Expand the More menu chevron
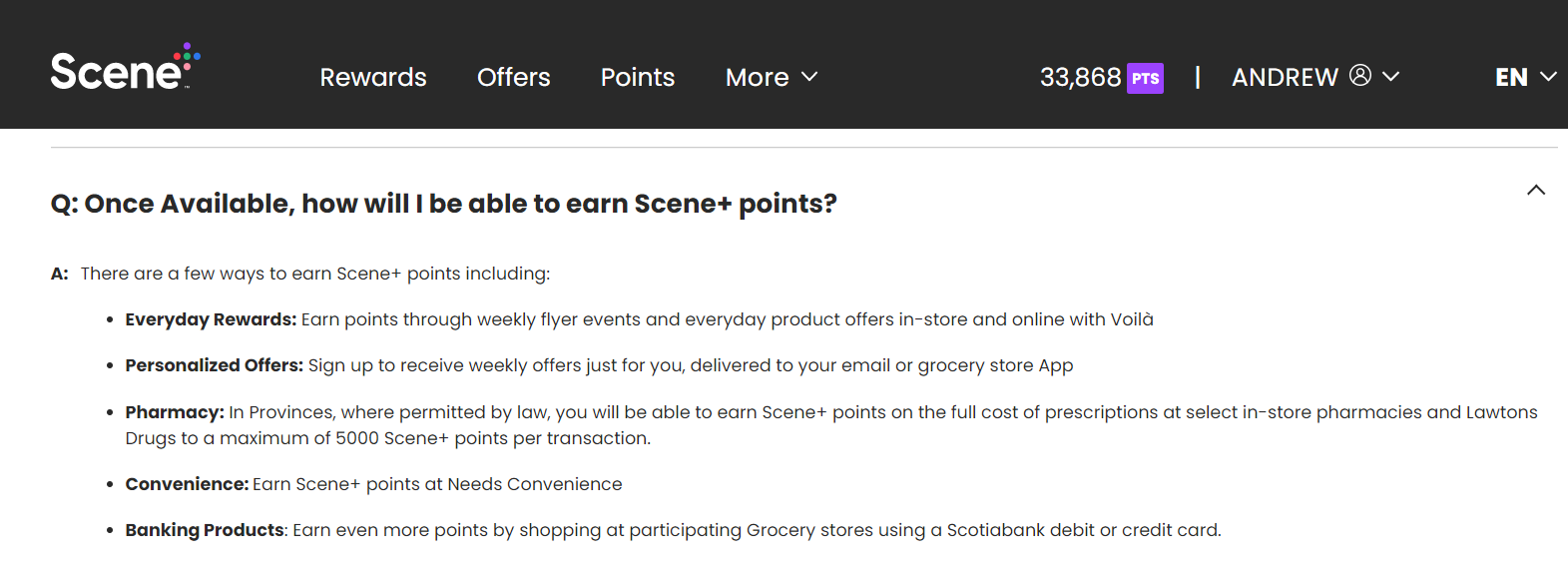This screenshot has height=575, width=1568. click(x=809, y=77)
